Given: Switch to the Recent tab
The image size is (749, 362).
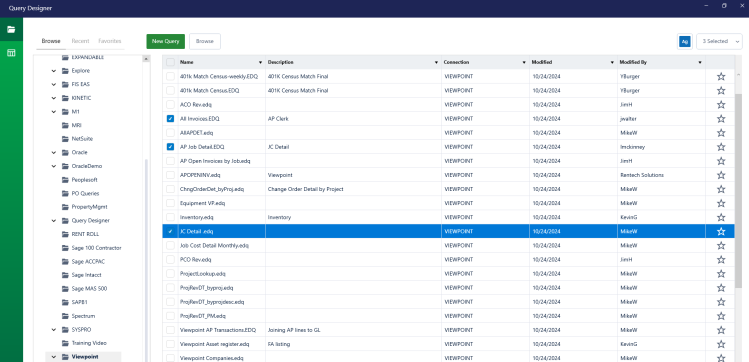Looking at the screenshot, I should point(80,41).
